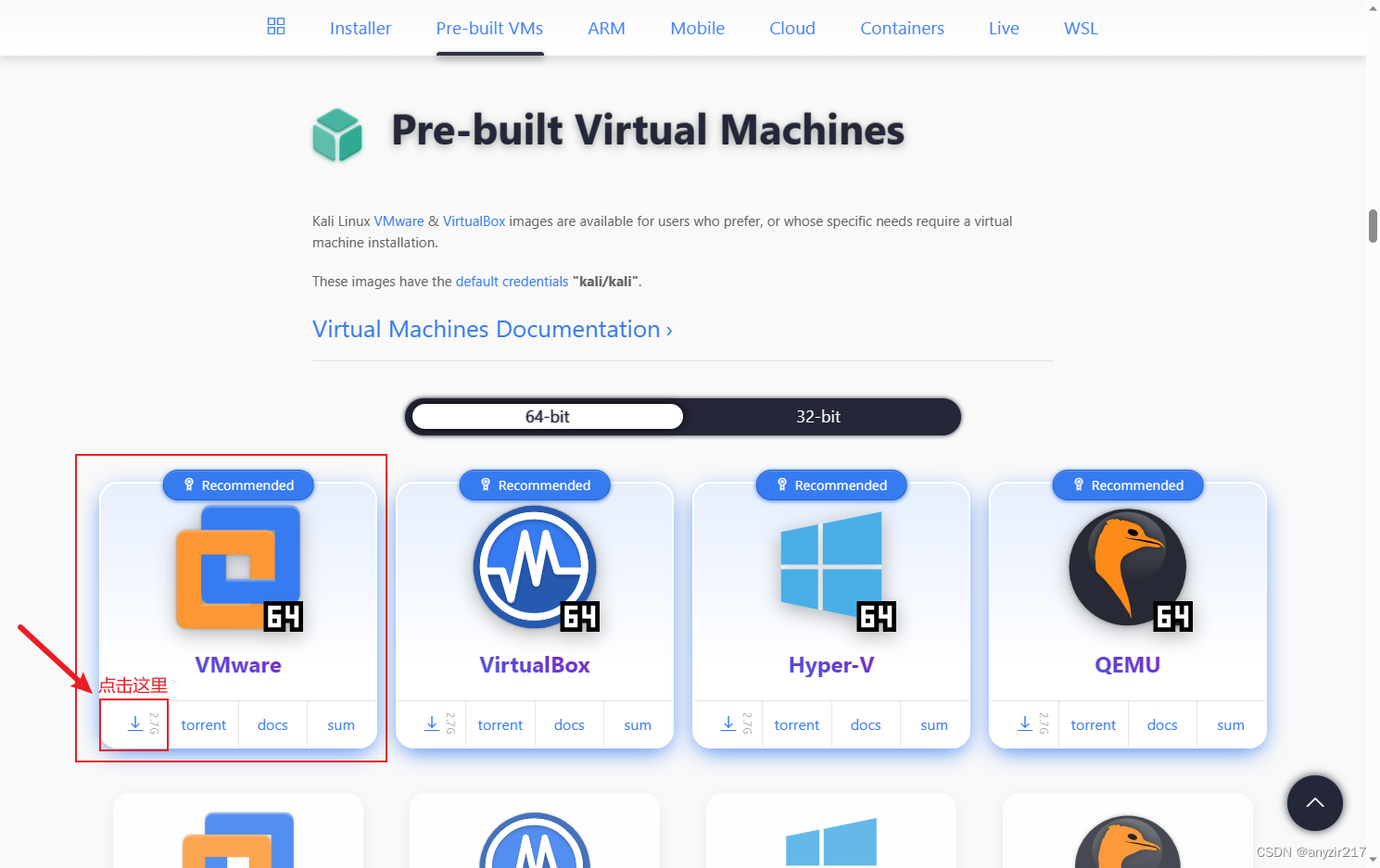
Task: Click the back-to-top arrow button
Action: (1314, 803)
